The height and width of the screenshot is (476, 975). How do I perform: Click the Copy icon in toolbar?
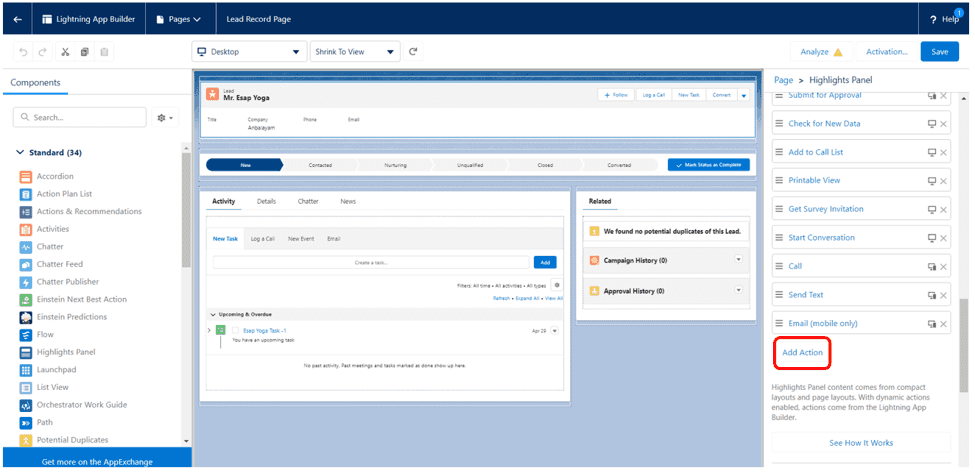(85, 52)
